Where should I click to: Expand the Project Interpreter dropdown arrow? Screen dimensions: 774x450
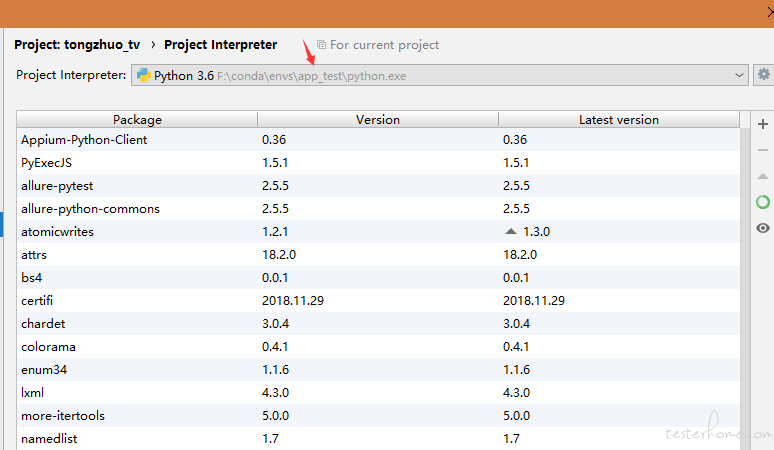739,75
